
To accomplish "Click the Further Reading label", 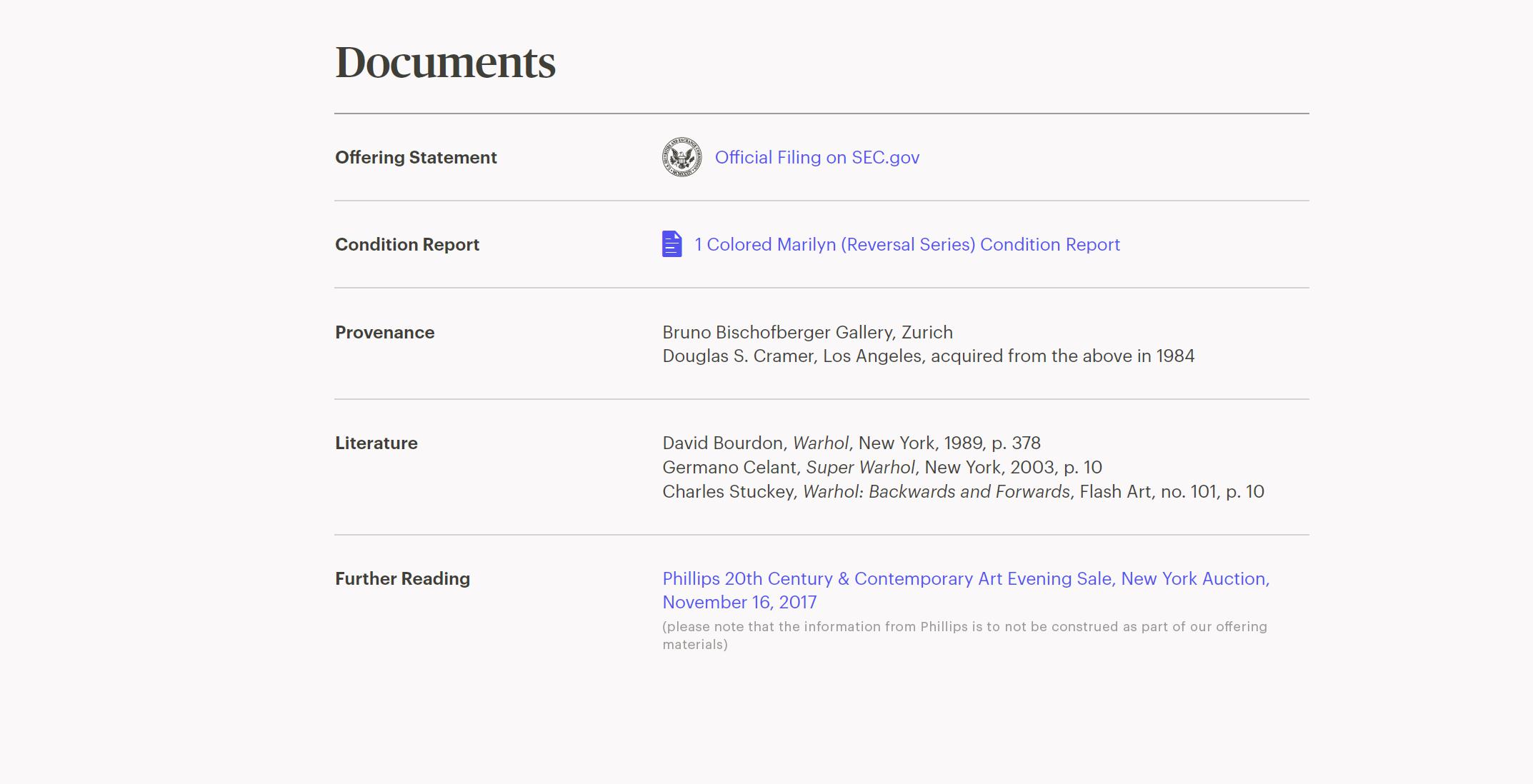I will coord(402,579).
